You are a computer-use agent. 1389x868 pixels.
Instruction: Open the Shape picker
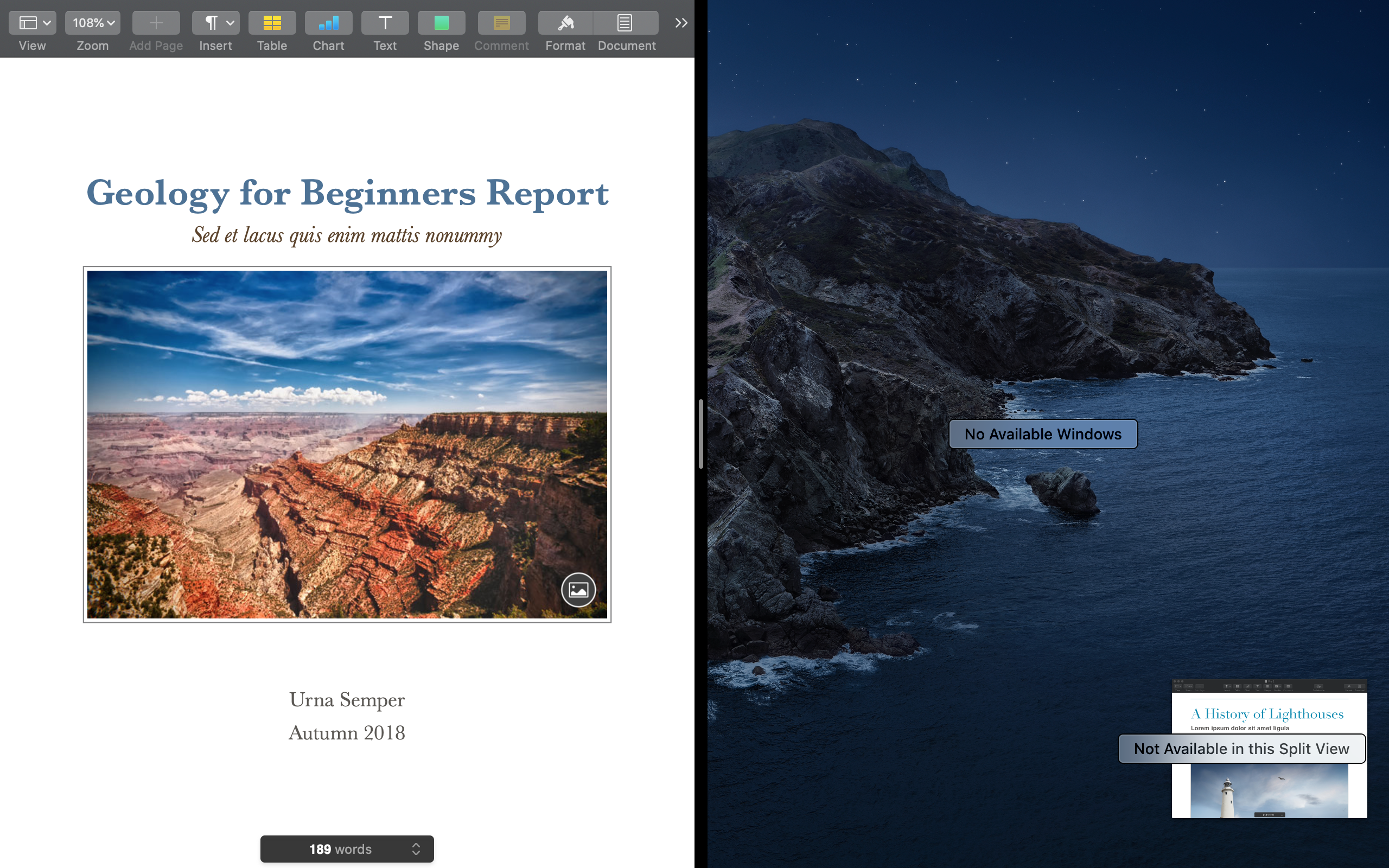click(x=441, y=23)
